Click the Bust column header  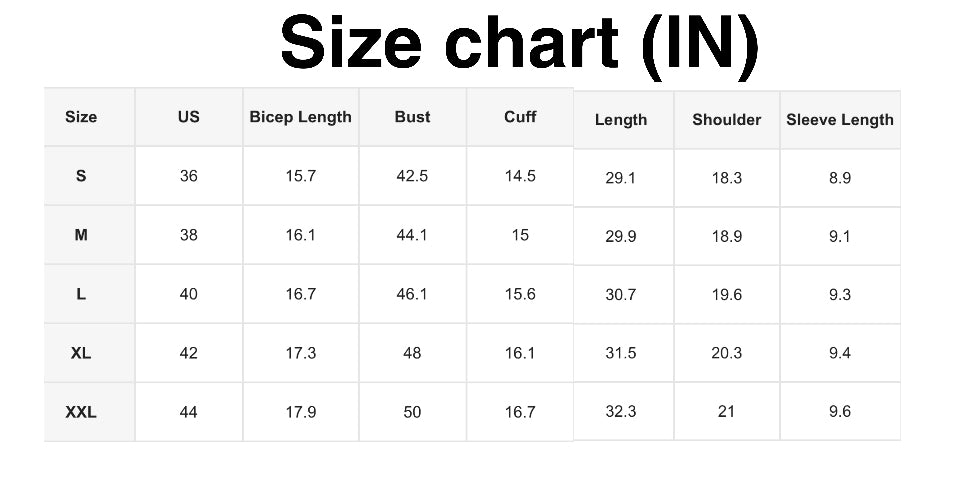(412, 117)
